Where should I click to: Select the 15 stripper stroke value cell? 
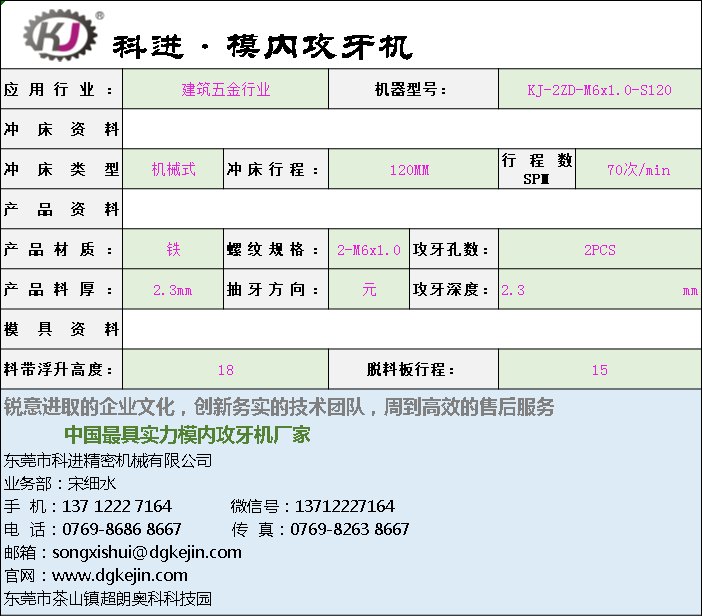(600, 369)
